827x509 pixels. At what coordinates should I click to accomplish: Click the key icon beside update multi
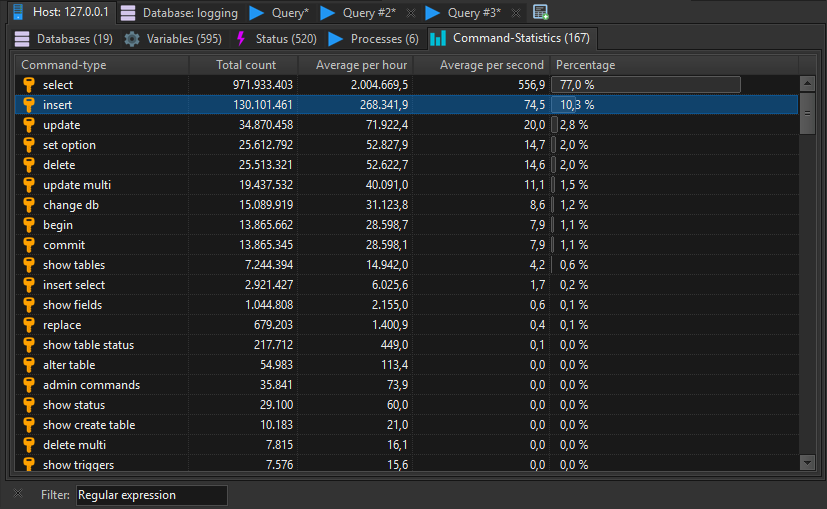[x=29, y=185]
